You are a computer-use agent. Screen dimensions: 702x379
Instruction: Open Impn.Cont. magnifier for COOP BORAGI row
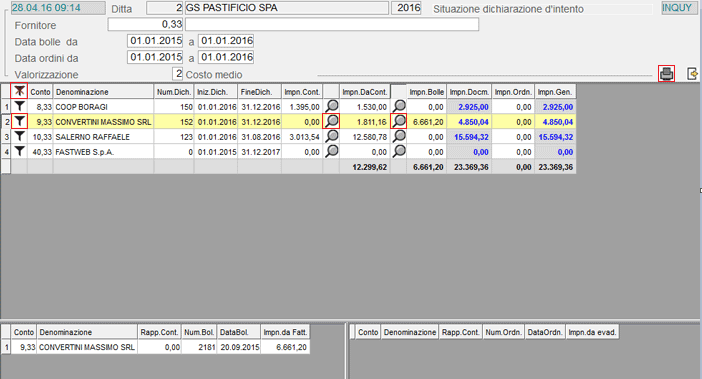(x=331, y=106)
